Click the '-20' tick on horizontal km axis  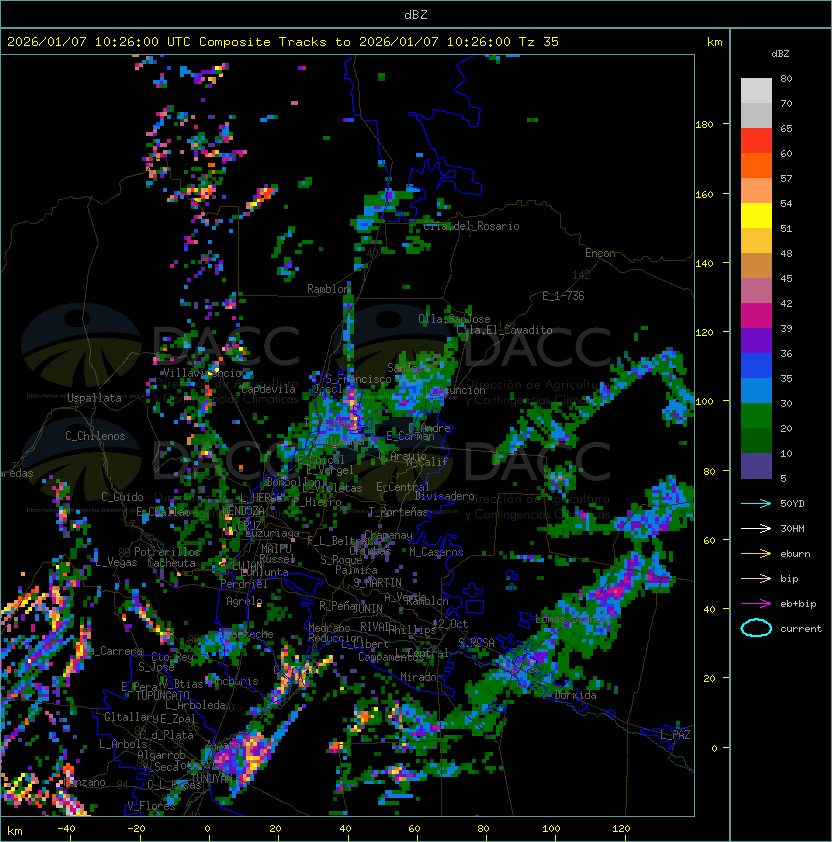[136, 829]
